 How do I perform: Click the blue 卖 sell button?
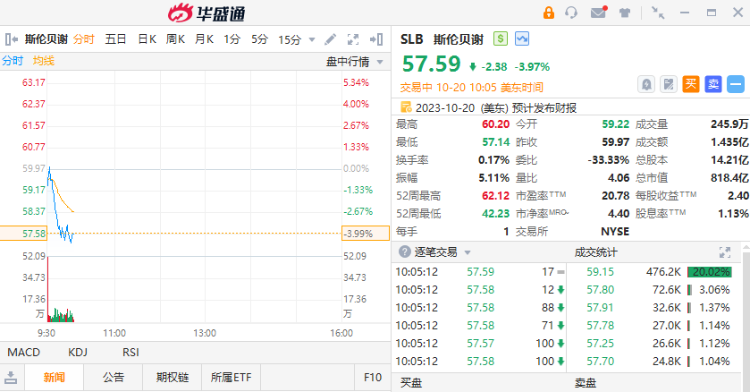[x=713, y=85]
